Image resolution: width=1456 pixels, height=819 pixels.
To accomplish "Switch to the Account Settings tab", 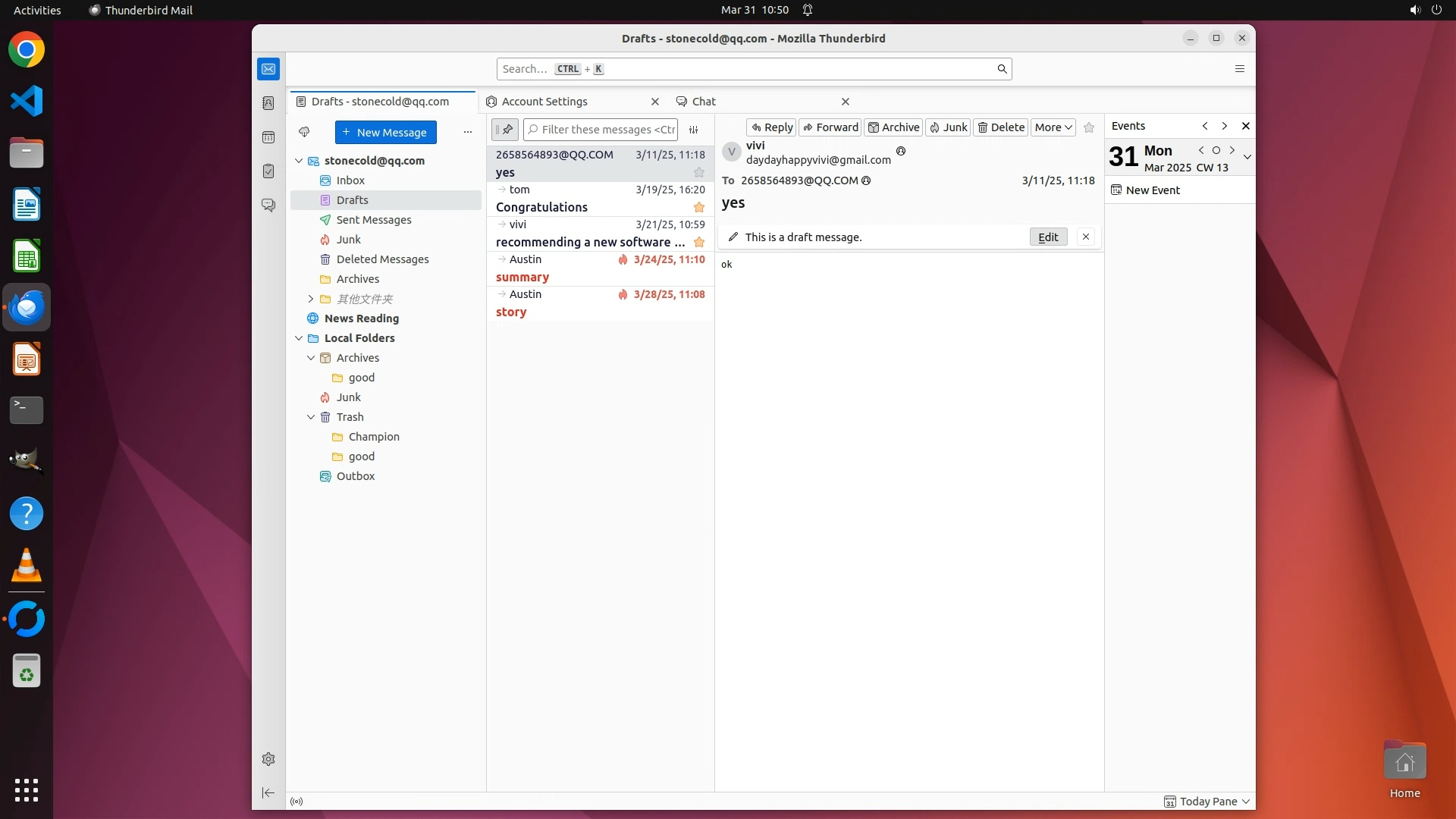I will coord(544,102).
